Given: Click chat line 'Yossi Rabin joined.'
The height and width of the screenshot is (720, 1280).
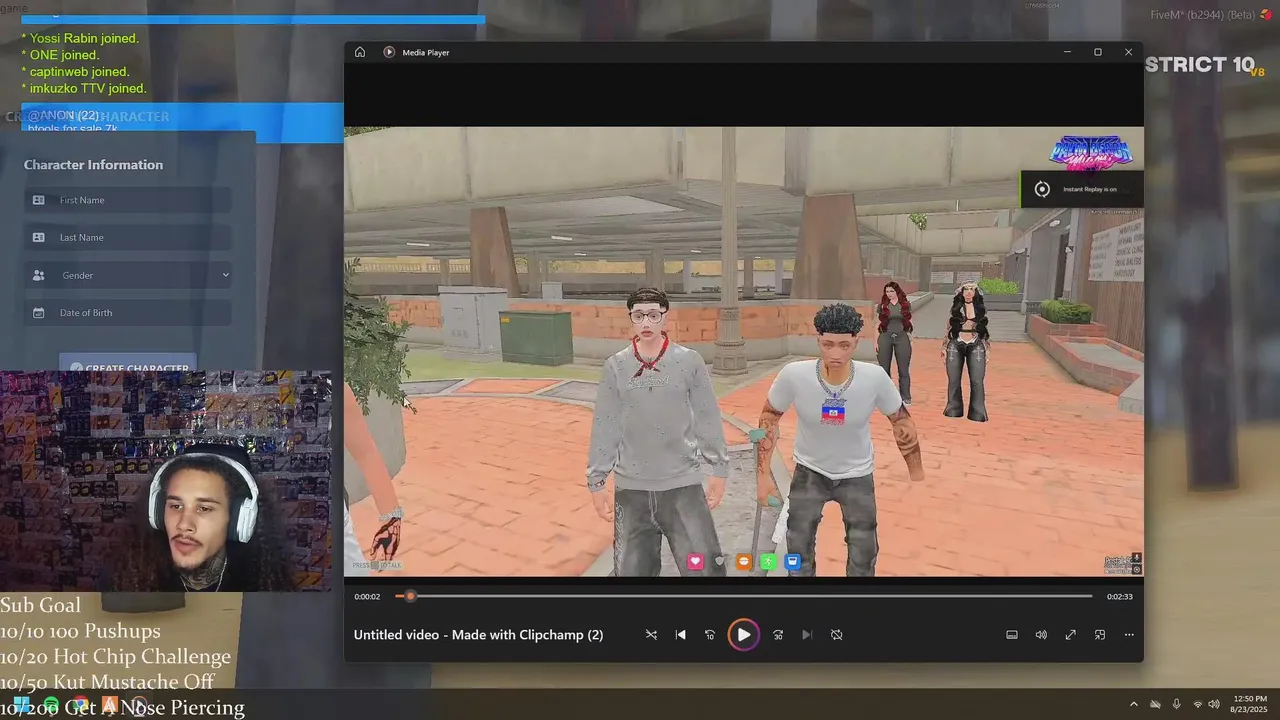Looking at the screenshot, I should 80,38.
